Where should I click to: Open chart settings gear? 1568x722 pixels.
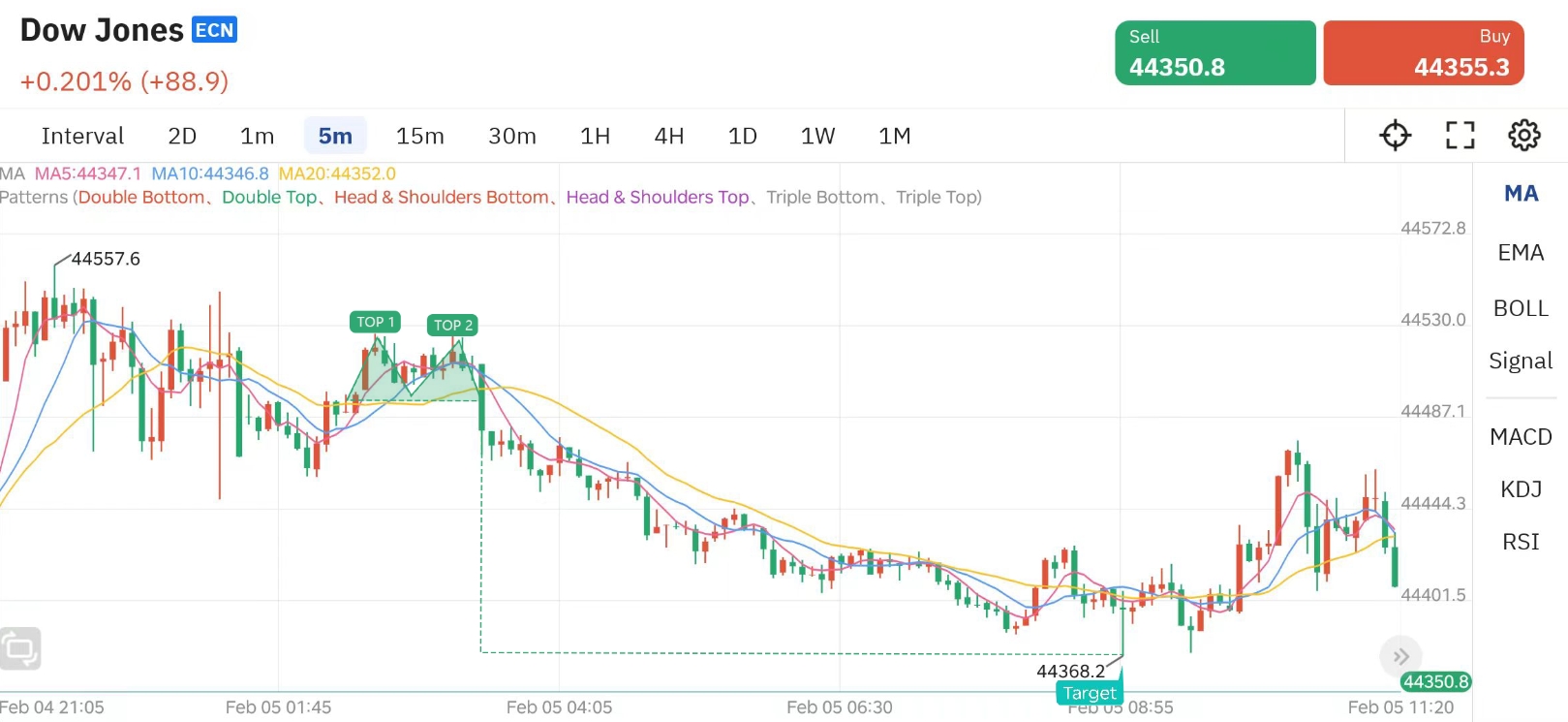[x=1523, y=136]
